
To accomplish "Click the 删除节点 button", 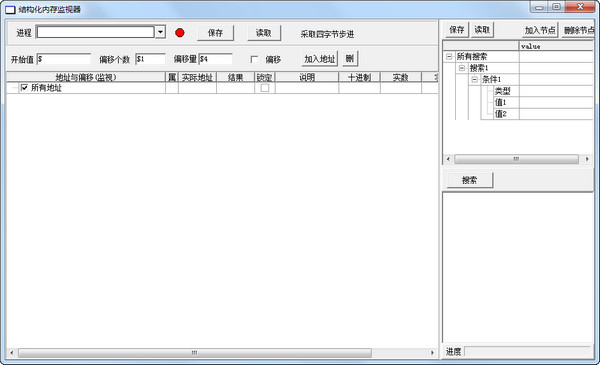I will pos(579,30).
